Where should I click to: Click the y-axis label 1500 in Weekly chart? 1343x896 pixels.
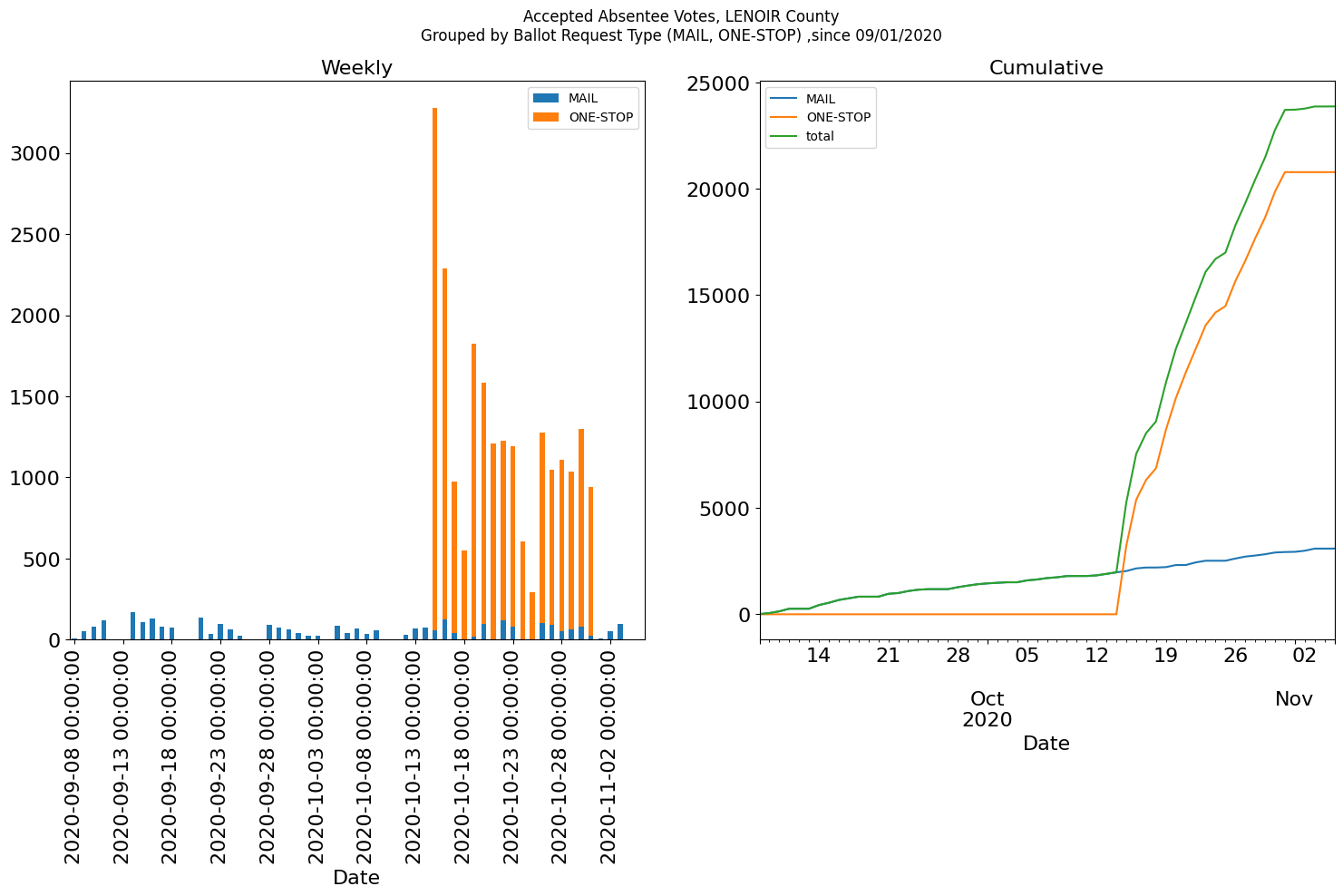click(35, 397)
